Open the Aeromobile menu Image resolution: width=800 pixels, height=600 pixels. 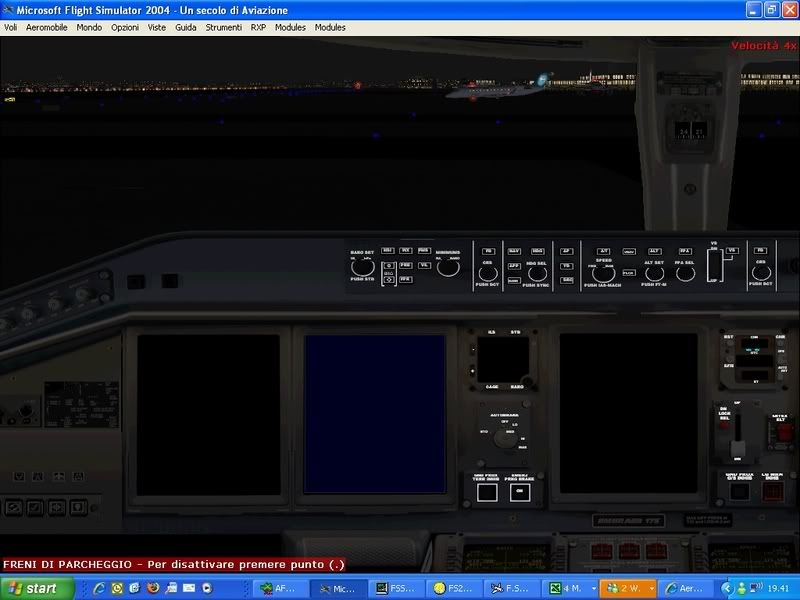[46, 28]
